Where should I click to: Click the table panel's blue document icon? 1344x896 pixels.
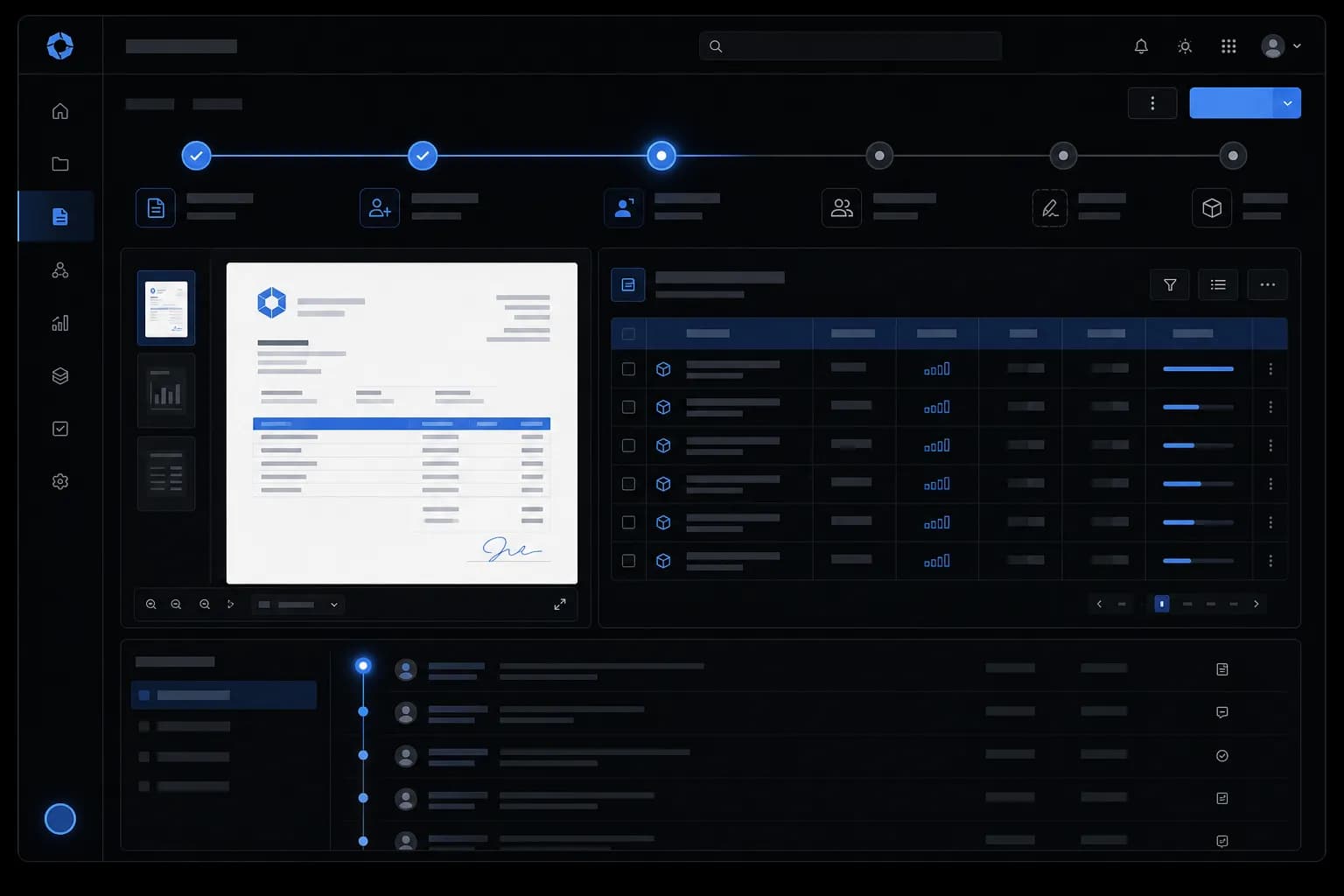(x=628, y=284)
